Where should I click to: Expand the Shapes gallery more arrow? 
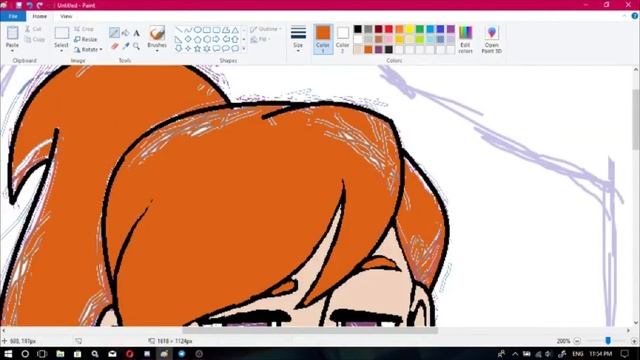[x=244, y=49]
